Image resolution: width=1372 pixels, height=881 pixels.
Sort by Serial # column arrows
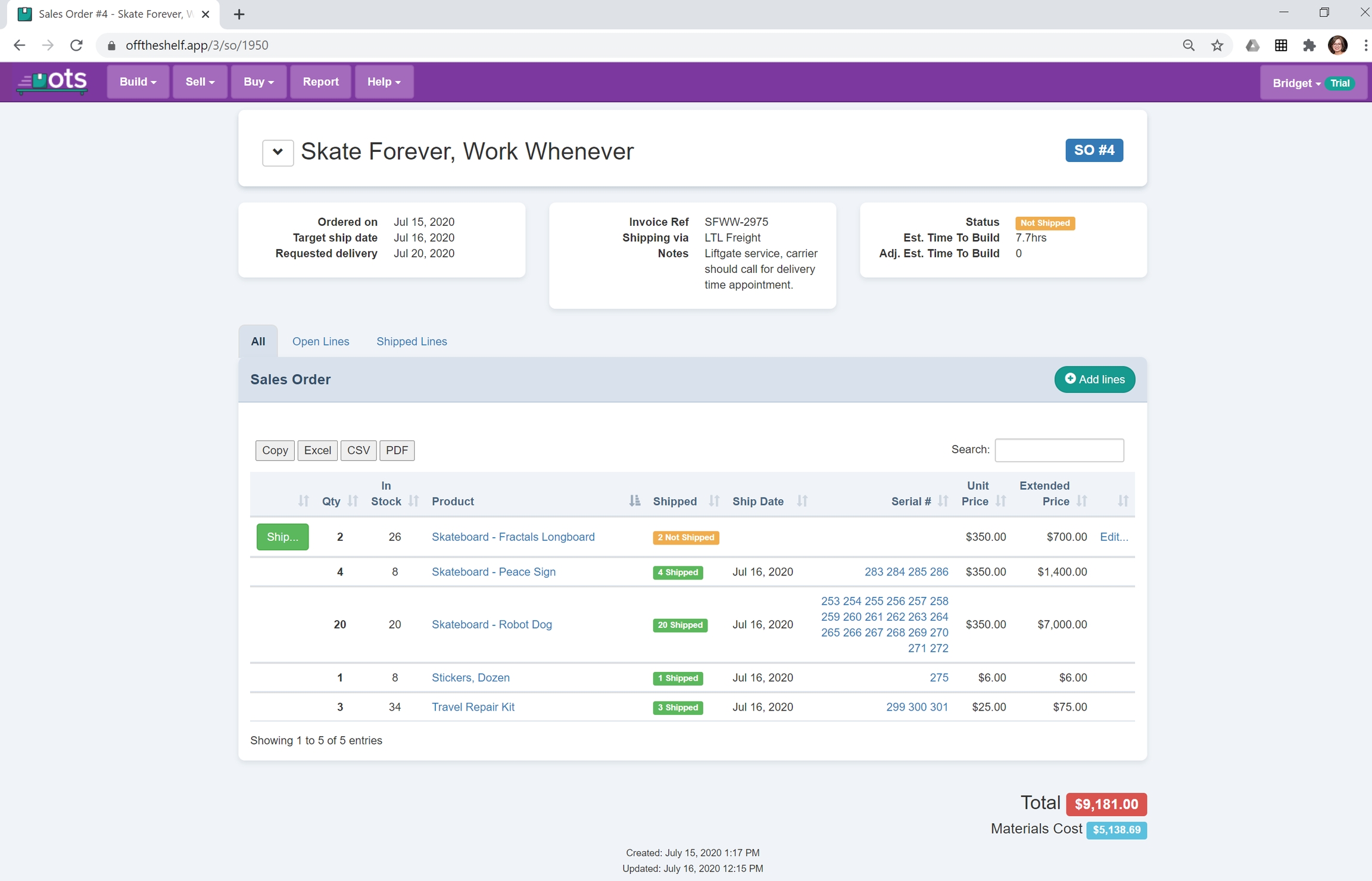click(x=943, y=501)
